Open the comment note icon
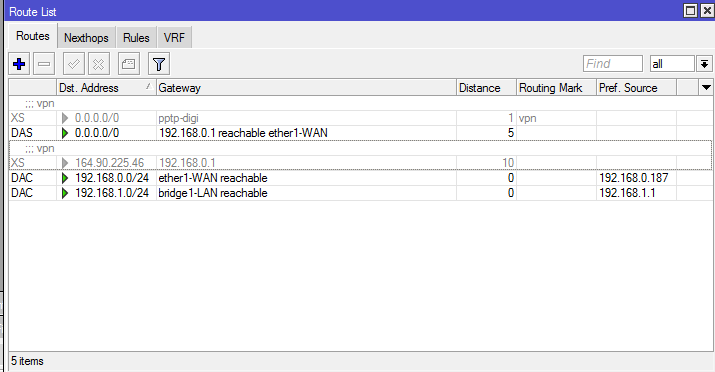The image size is (715, 372). (129, 64)
